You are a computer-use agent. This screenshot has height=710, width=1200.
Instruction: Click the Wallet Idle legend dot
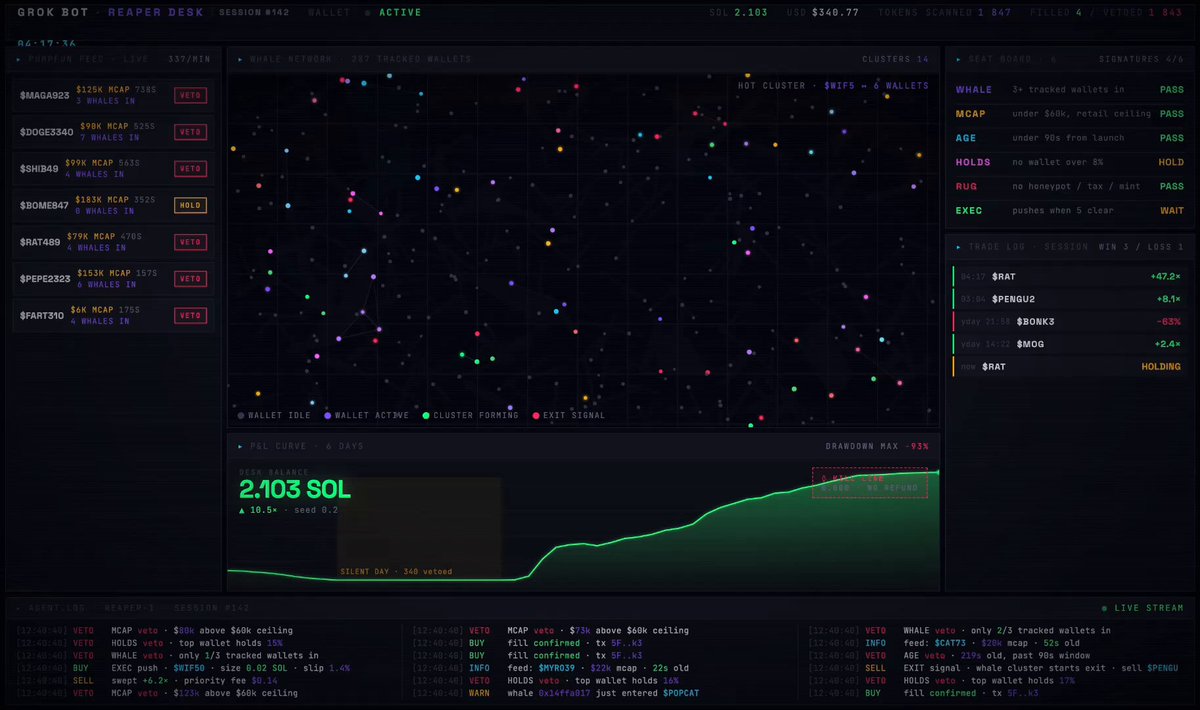(241, 415)
